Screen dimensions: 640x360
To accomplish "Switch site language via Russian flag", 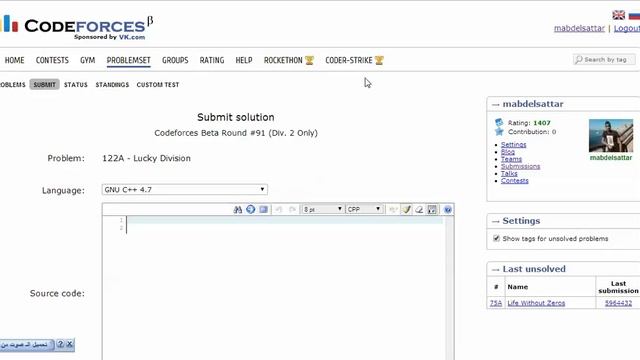I will coord(634,15).
